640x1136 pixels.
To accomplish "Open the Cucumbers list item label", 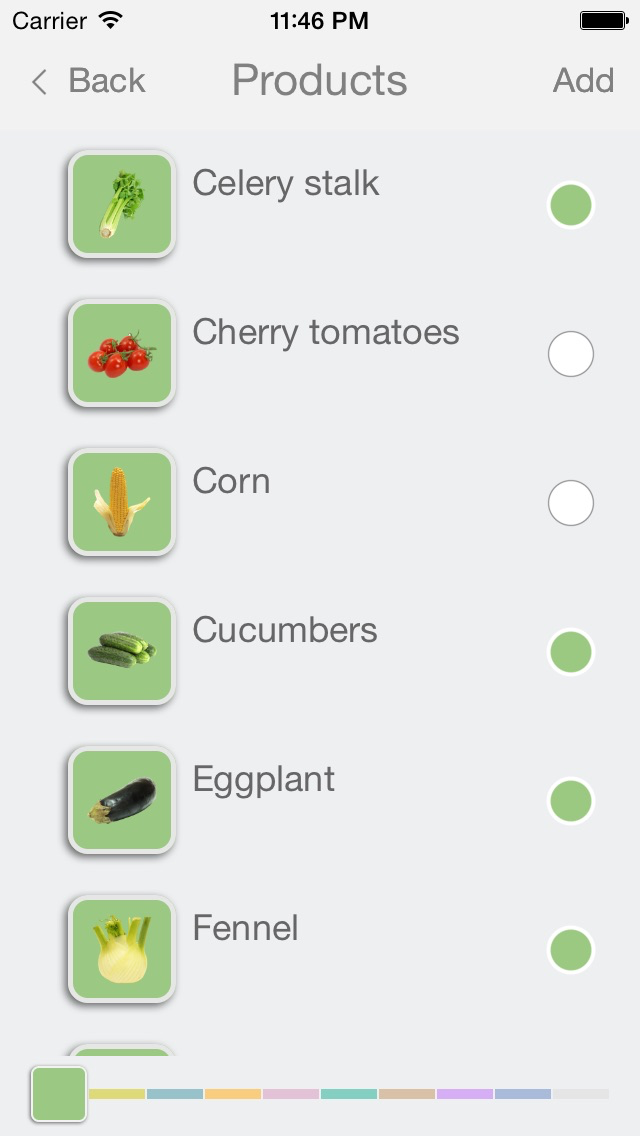I will pyautogui.click(x=285, y=630).
